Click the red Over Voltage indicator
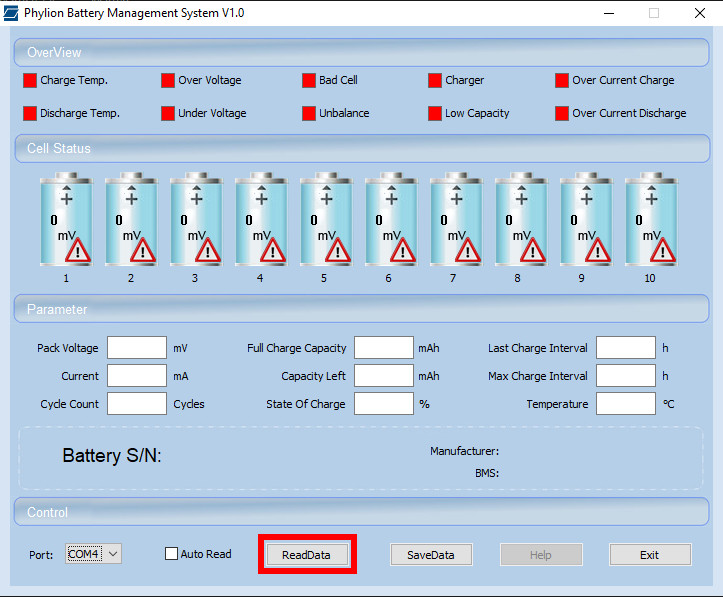 [x=168, y=80]
